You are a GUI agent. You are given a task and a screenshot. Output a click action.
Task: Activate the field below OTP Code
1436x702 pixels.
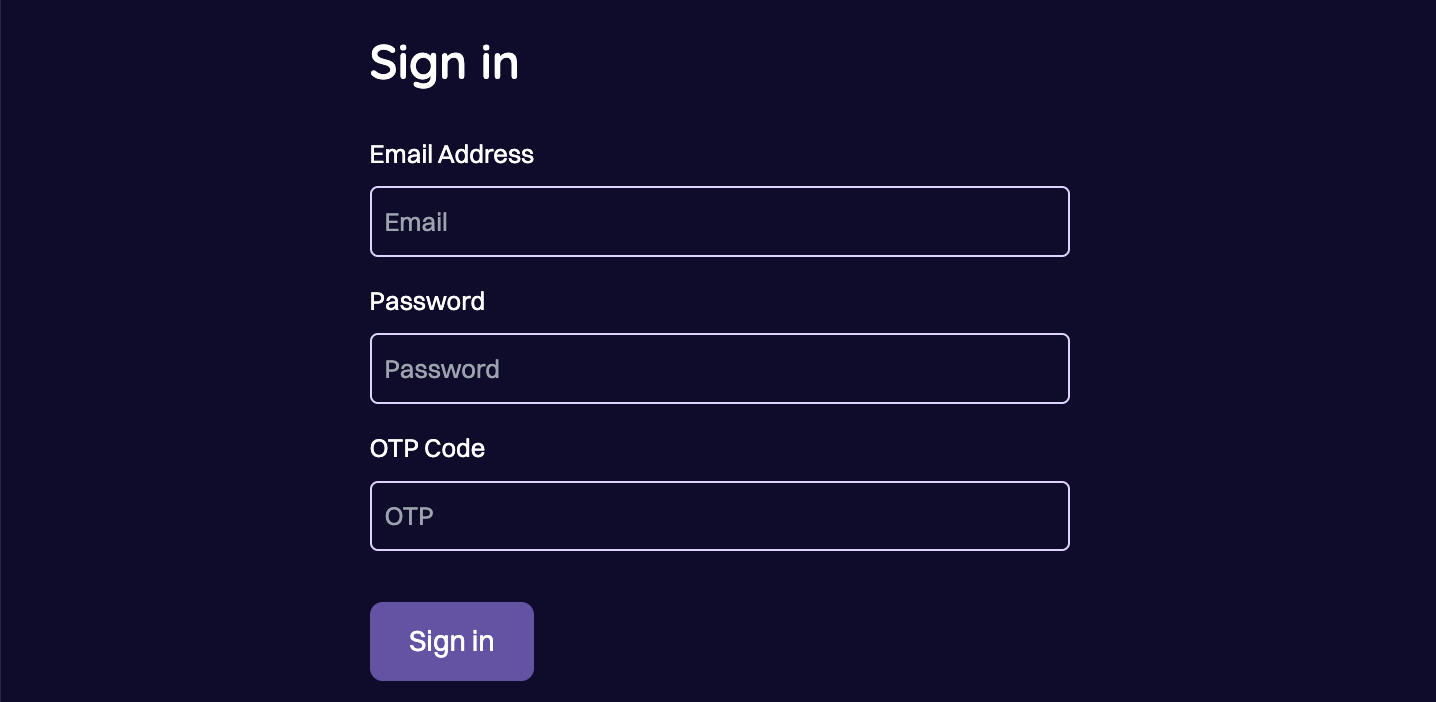[719, 516]
